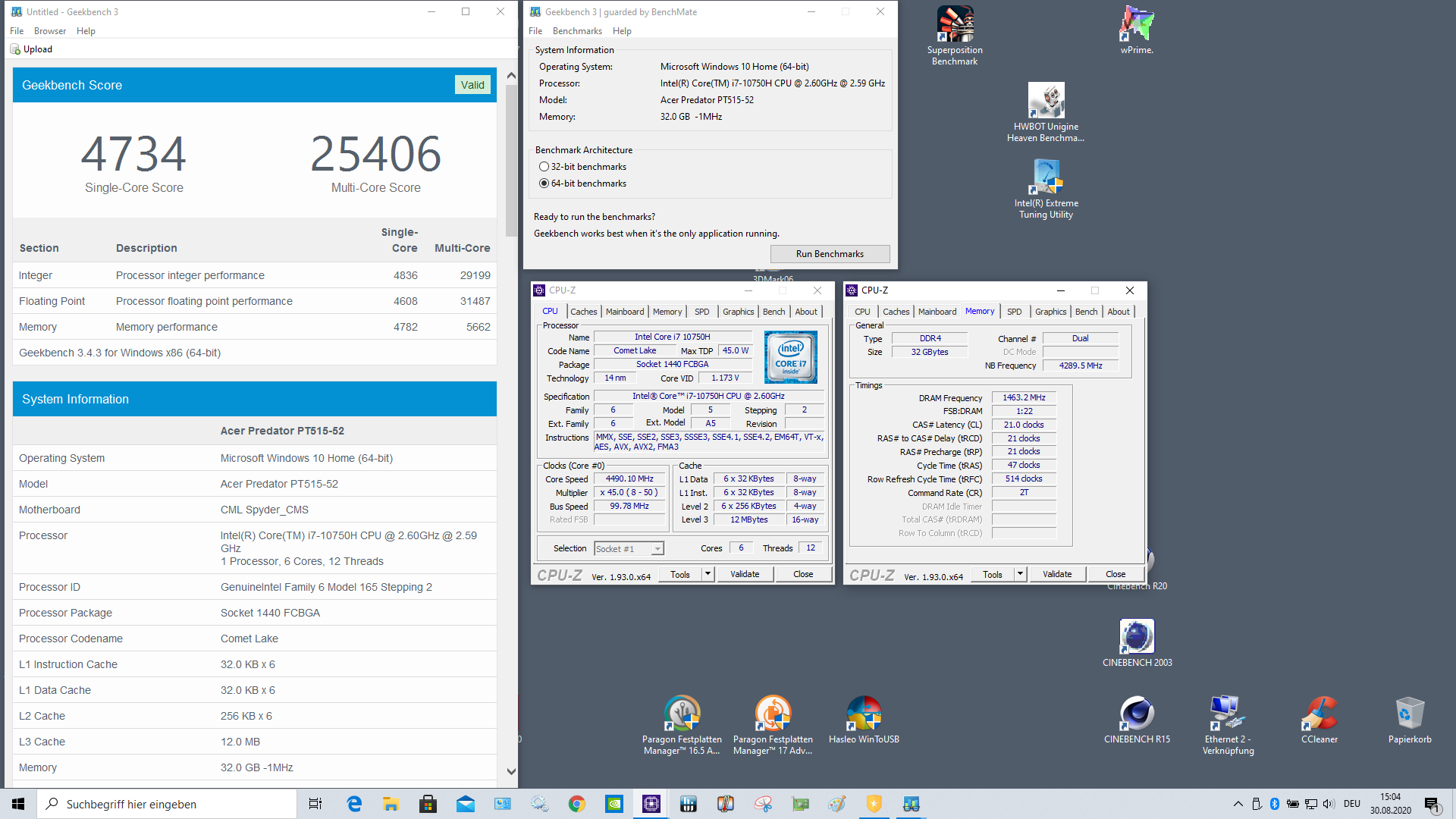The width and height of the screenshot is (1456, 819).
Task: Open File menu in Geekbench results window
Action: click(x=17, y=31)
